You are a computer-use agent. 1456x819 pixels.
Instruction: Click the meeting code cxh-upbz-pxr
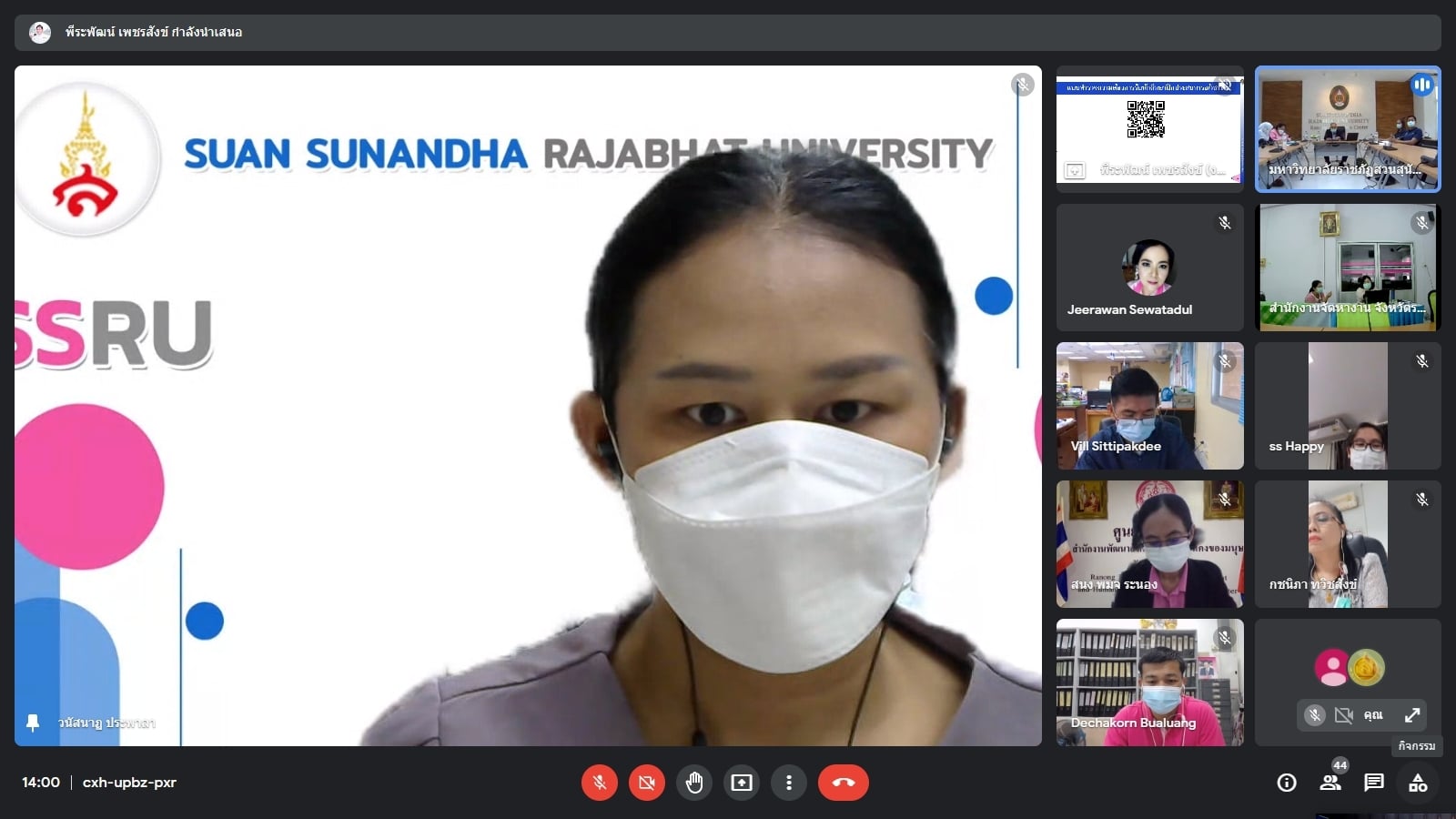tap(129, 783)
